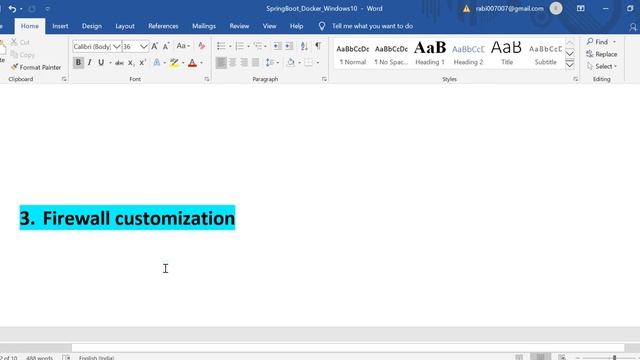Apply the Title style
640x360 pixels.
click(x=507, y=54)
